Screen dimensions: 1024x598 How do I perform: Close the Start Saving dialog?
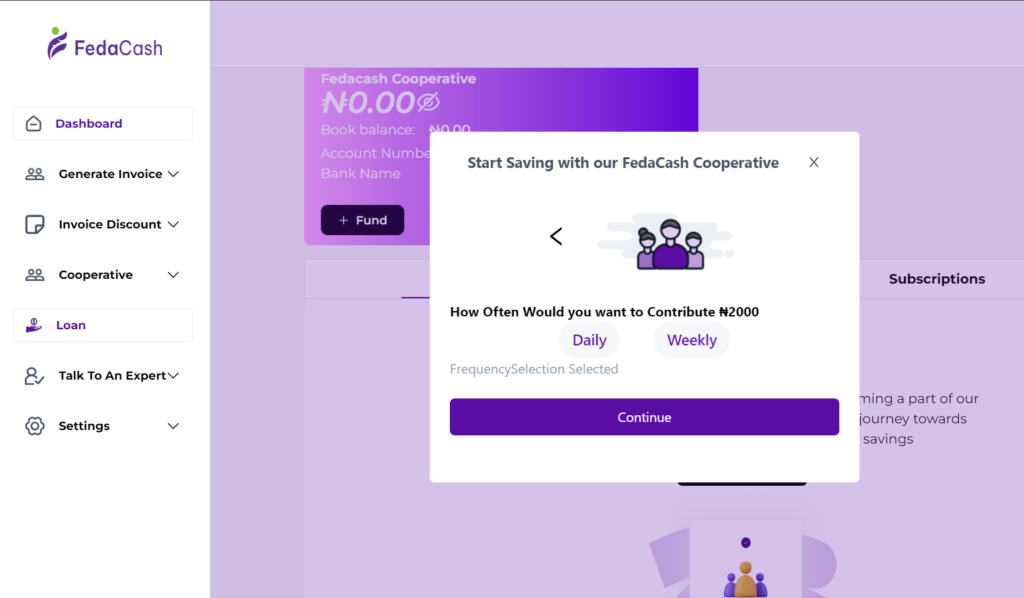[814, 162]
